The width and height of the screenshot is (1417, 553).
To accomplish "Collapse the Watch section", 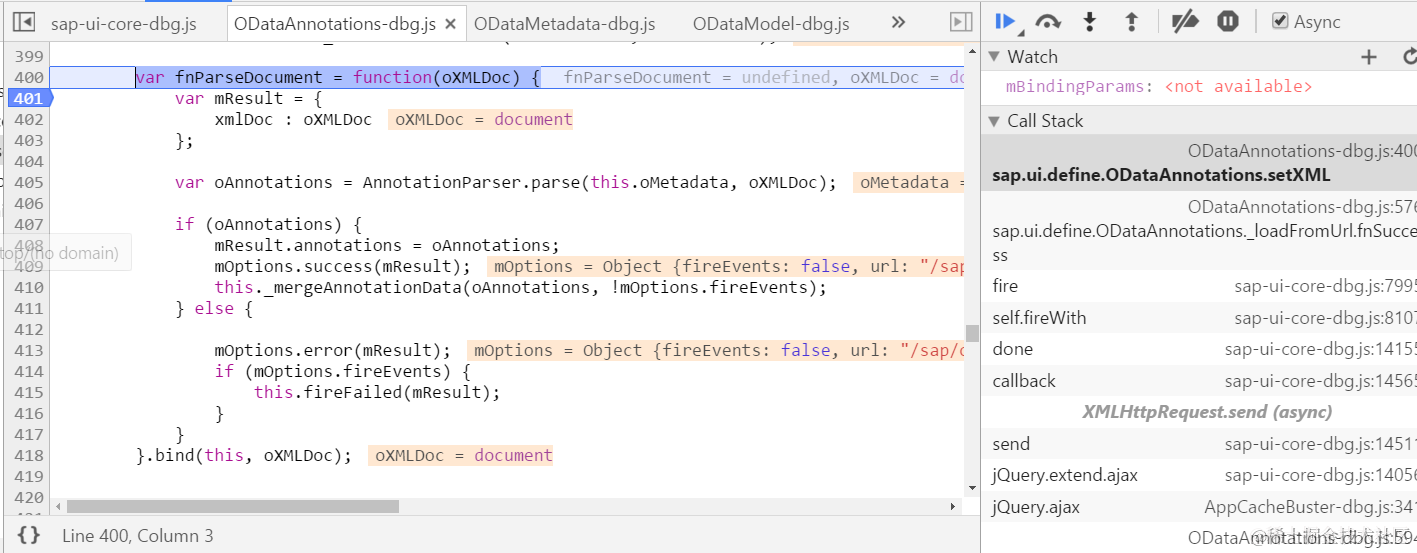I will coord(994,57).
